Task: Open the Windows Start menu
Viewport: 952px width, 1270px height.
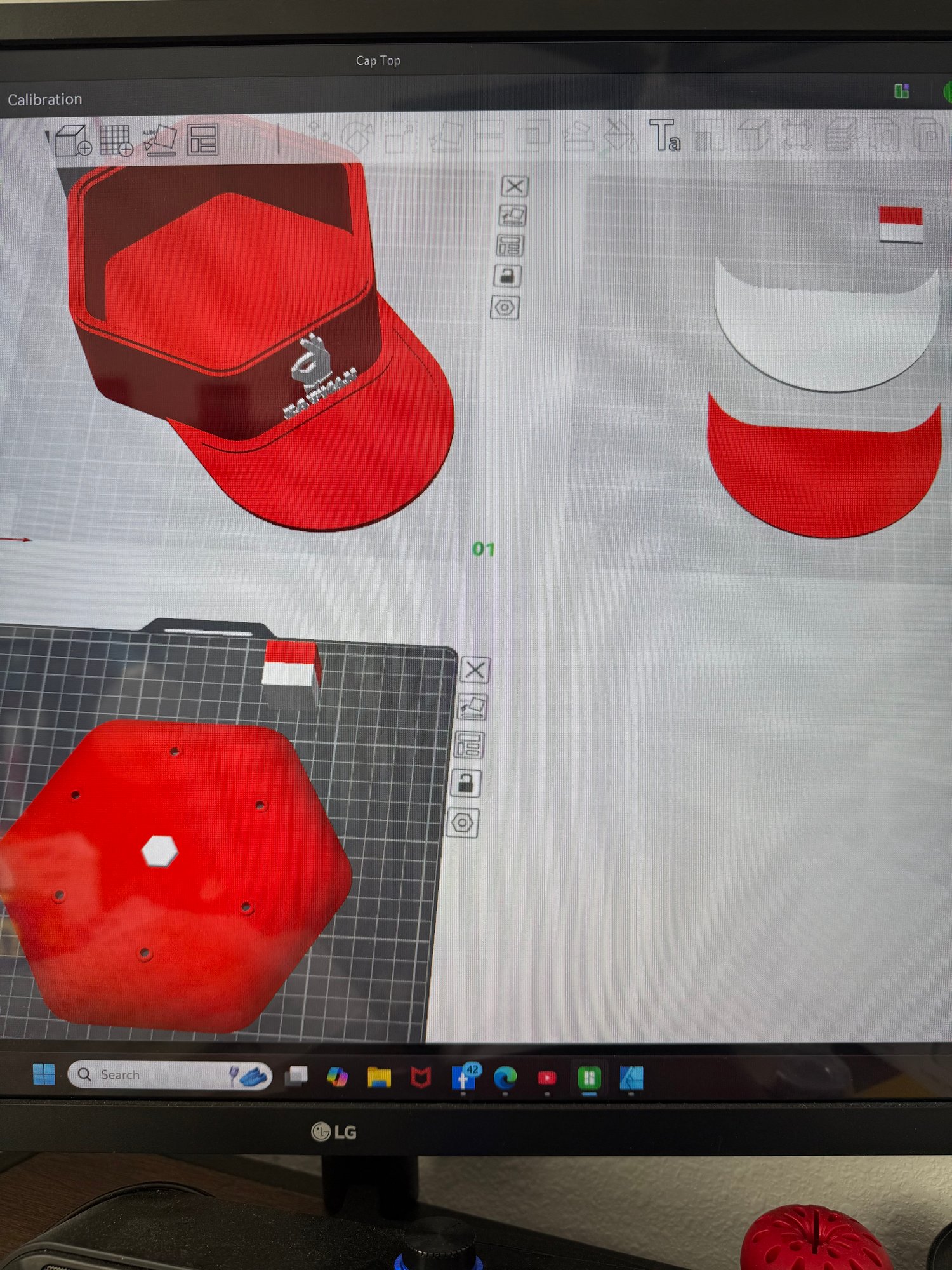Action: tap(44, 1074)
